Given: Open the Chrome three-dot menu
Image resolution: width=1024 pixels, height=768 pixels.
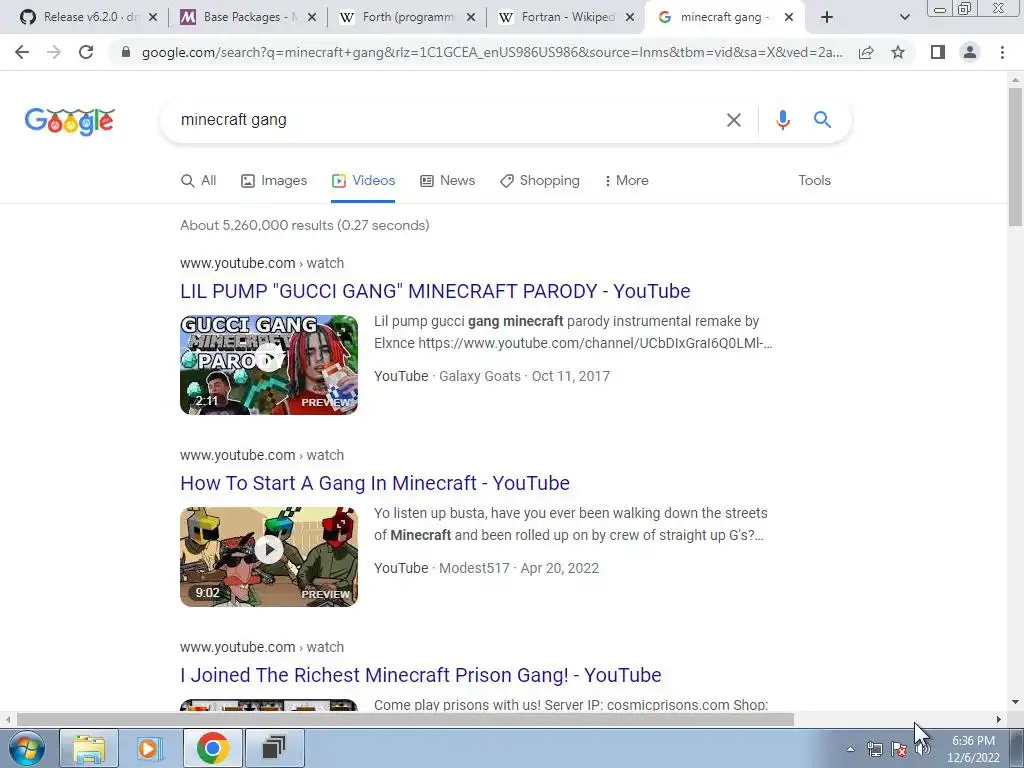Looking at the screenshot, I should pos(1002,52).
